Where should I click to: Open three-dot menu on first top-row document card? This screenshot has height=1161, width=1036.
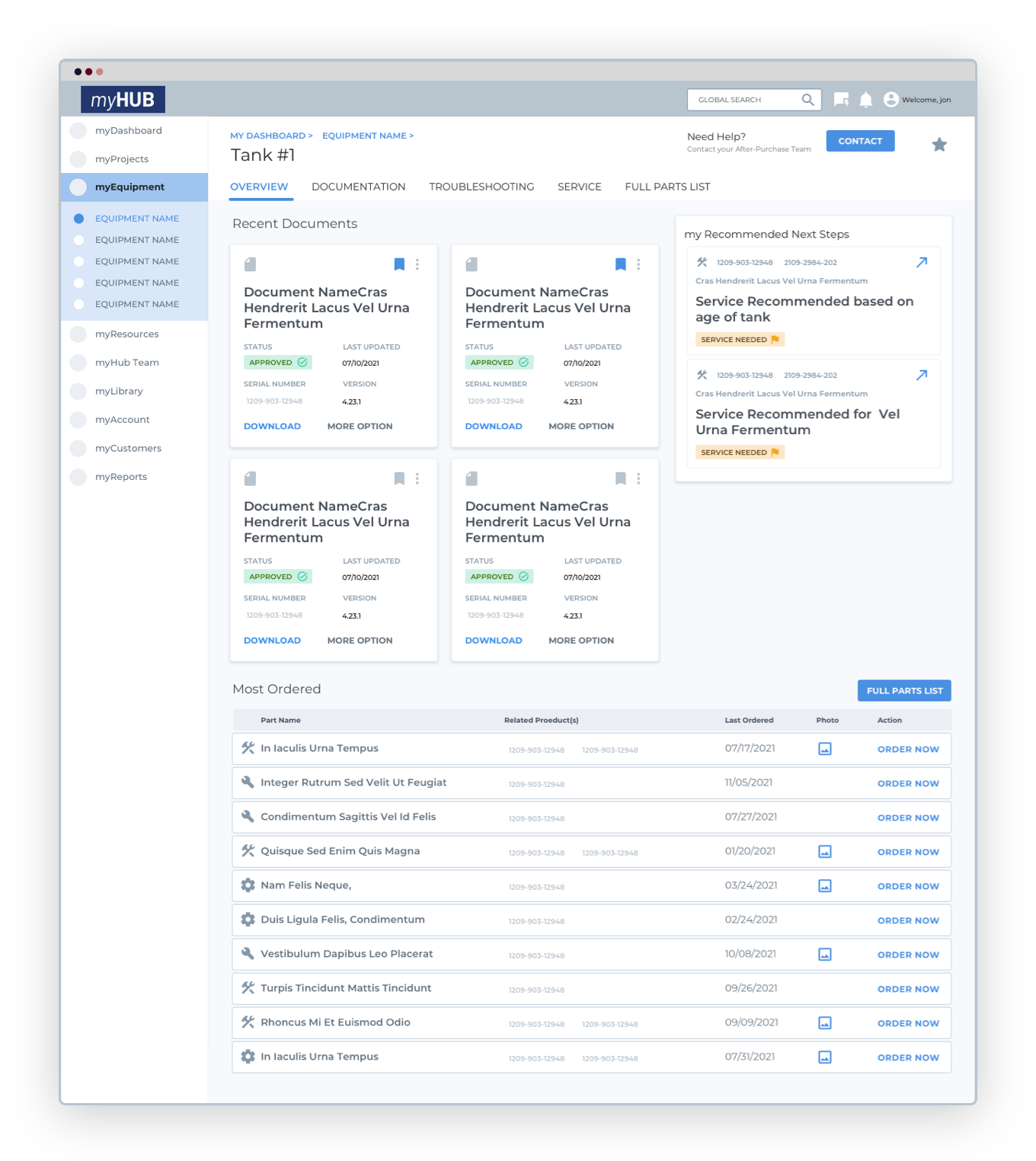pos(417,264)
